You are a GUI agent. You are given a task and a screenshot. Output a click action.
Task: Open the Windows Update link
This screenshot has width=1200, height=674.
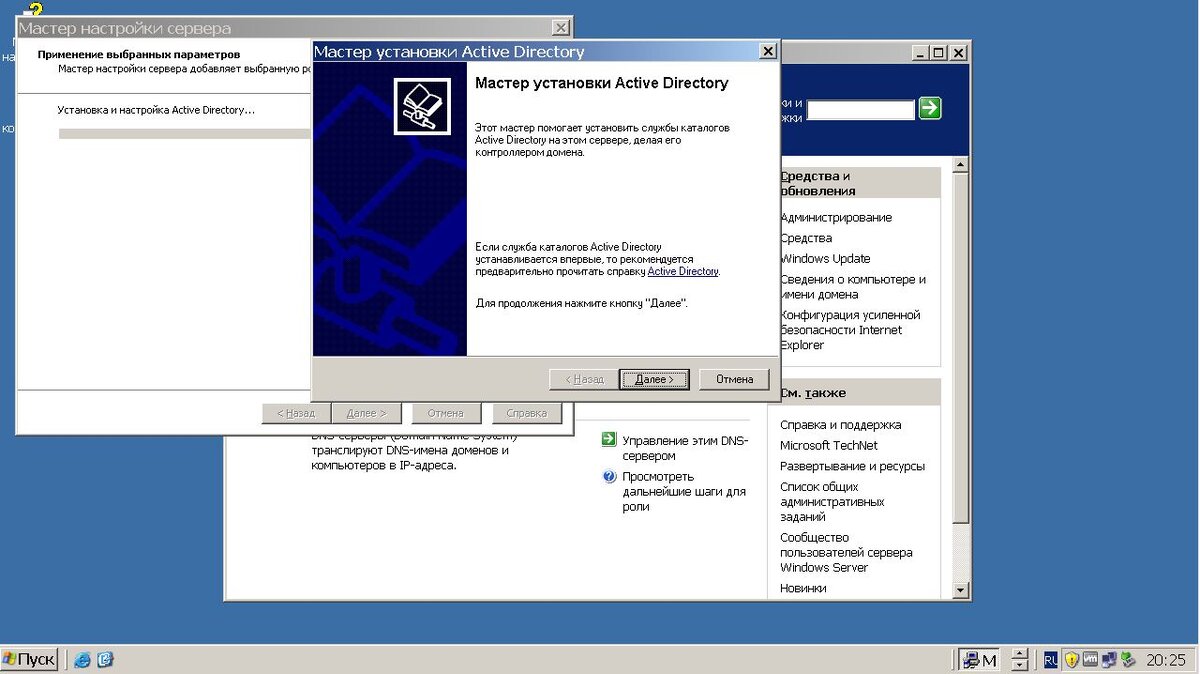pos(825,258)
